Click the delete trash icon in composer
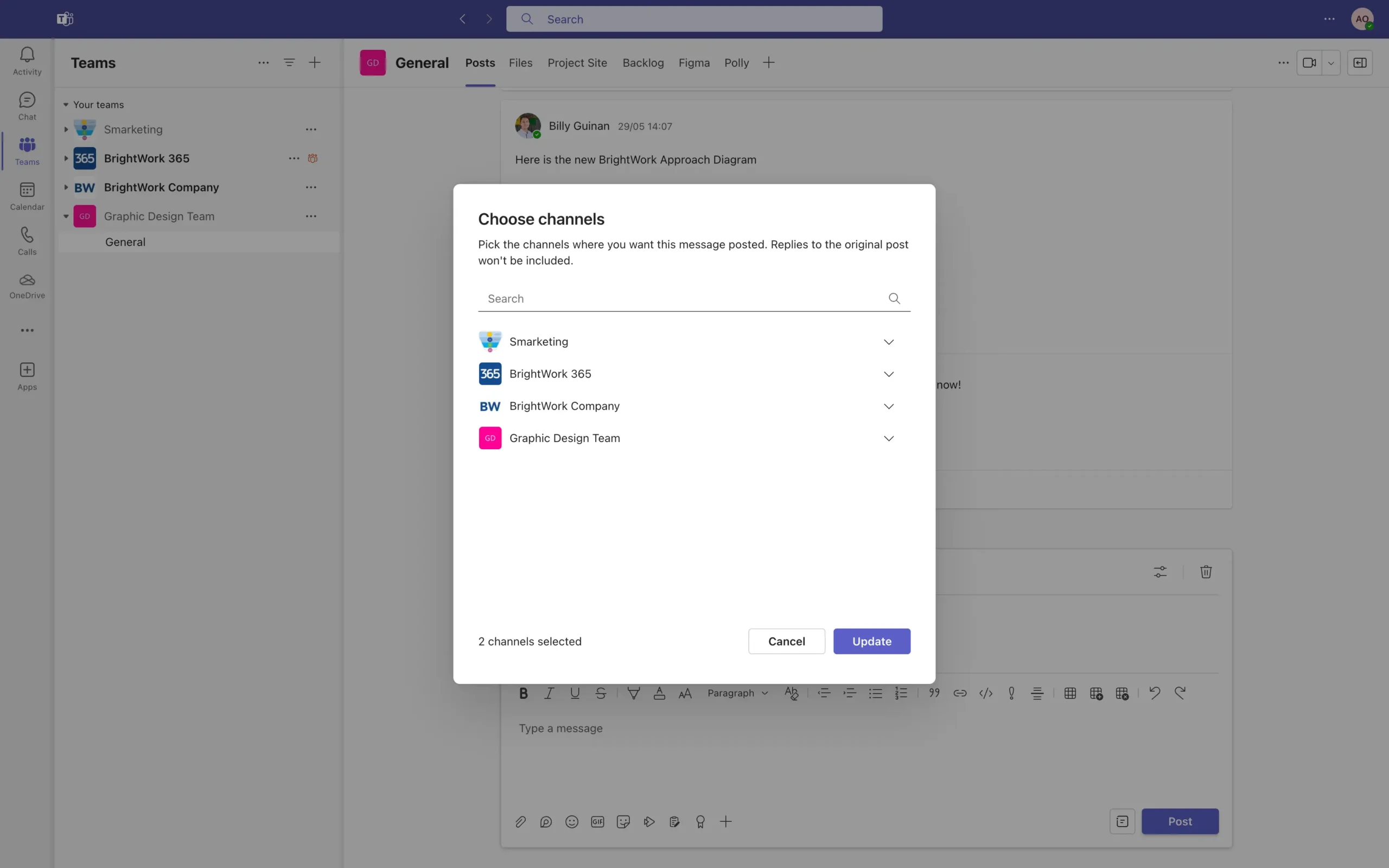This screenshot has width=1389, height=868. [x=1205, y=572]
